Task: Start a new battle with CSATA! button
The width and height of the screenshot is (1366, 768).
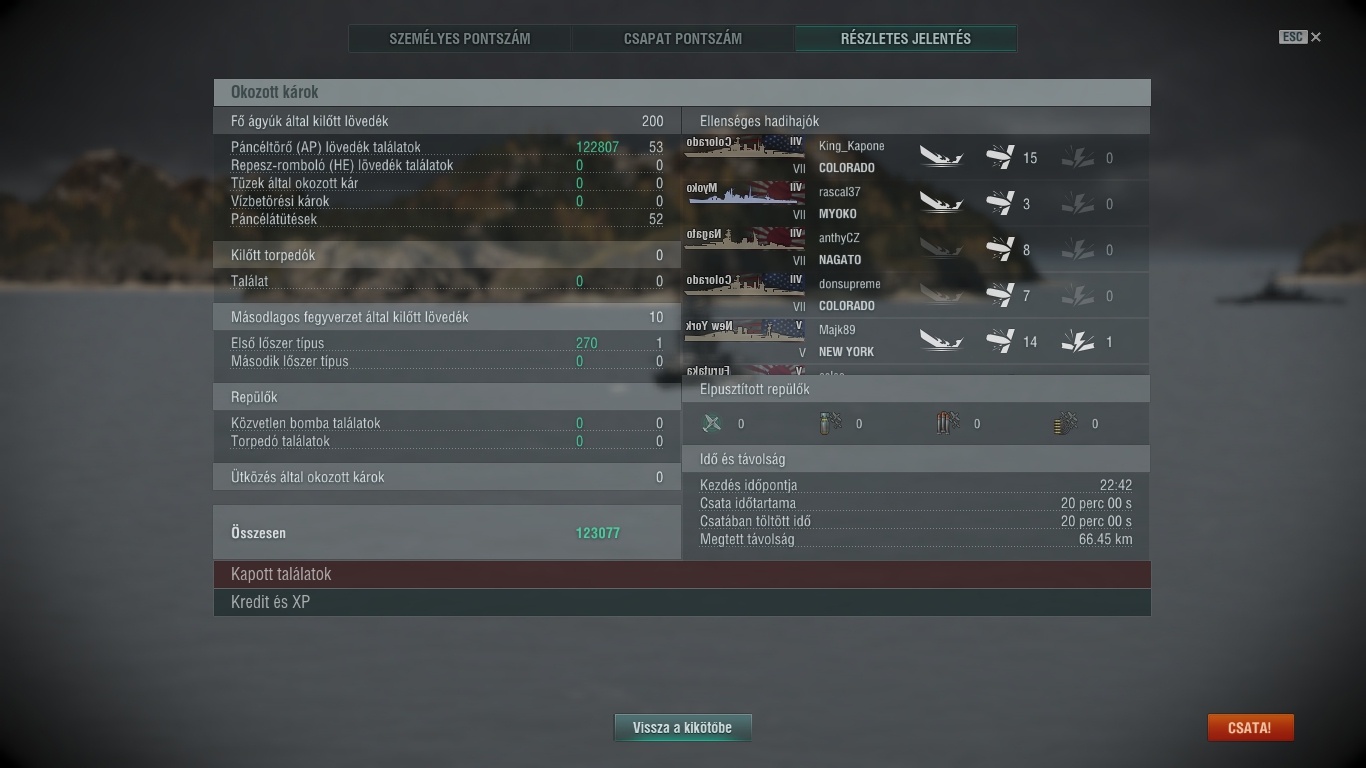Action: 1250,728
